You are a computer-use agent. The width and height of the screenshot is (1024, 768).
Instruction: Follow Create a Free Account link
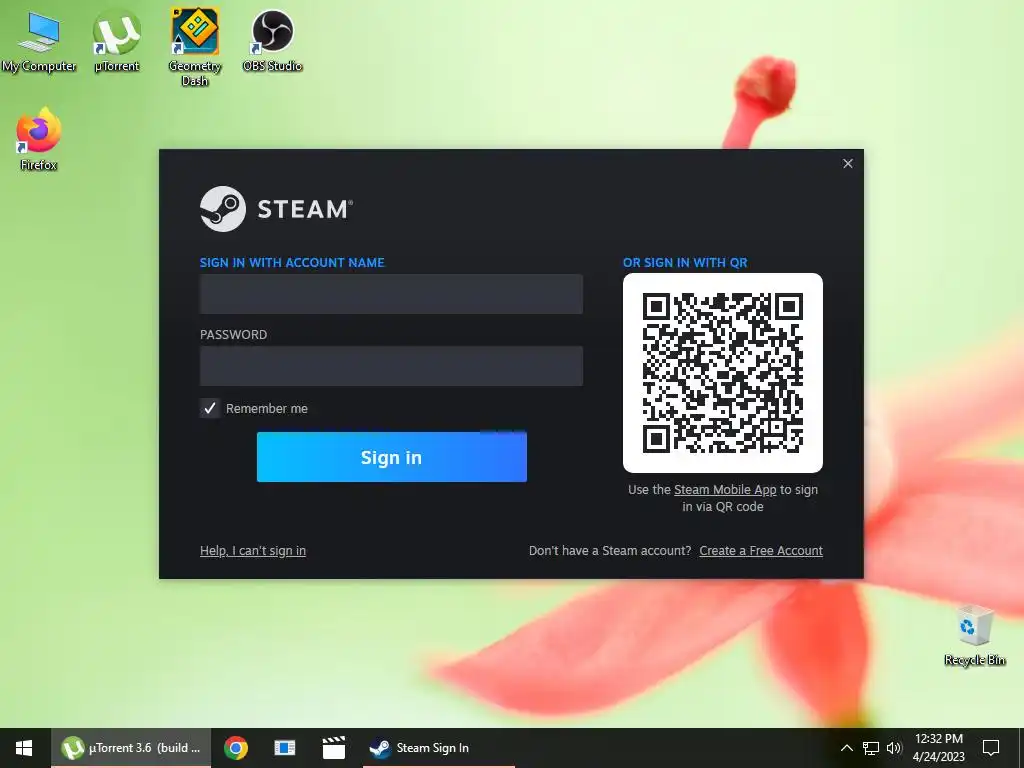(x=761, y=551)
